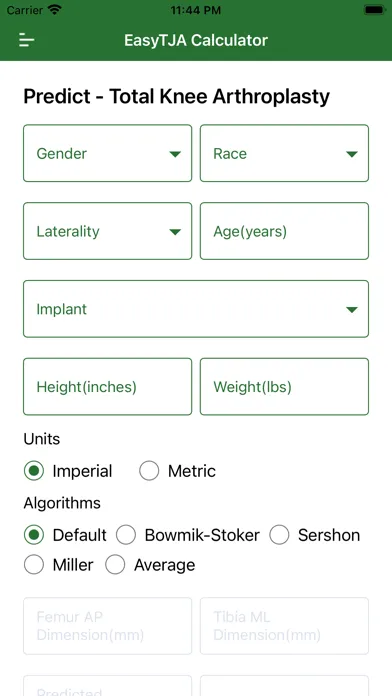The height and width of the screenshot is (696, 392).
Task: Open the hamburger menu icon
Action: click(x=27, y=40)
